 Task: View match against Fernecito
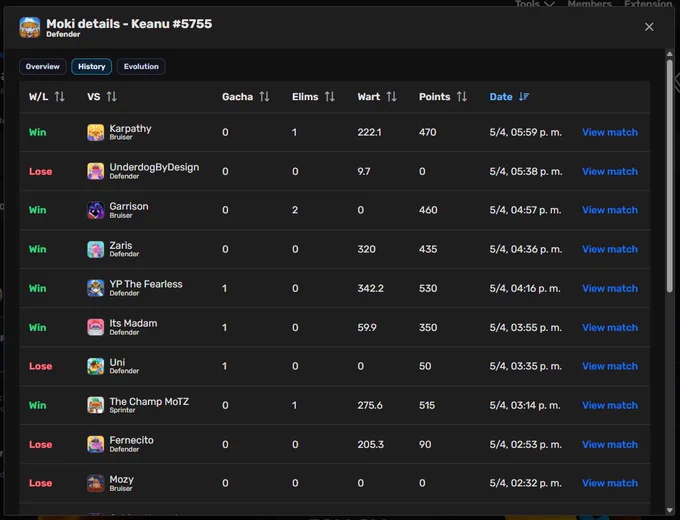click(x=610, y=444)
